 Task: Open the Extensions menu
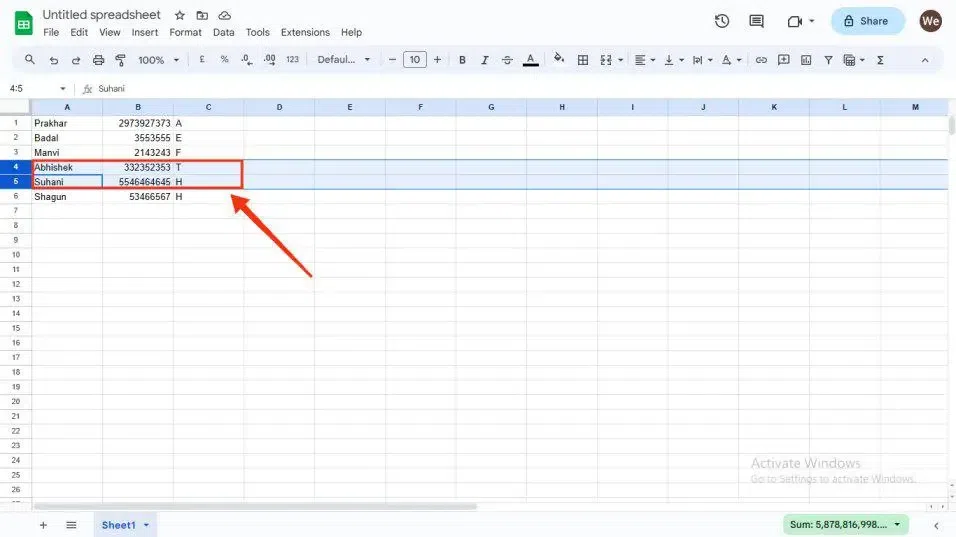[x=305, y=32]
